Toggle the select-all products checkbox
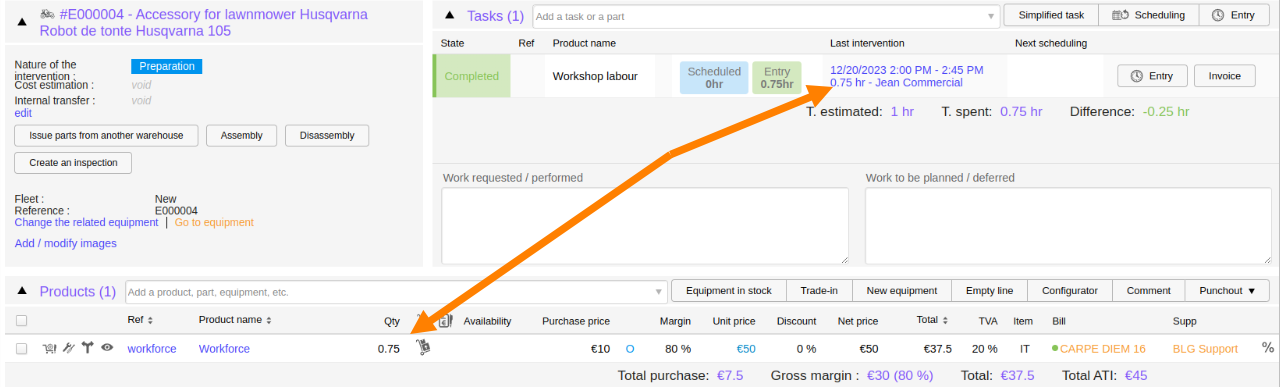The image size is (1280, 390). (21, 321)
